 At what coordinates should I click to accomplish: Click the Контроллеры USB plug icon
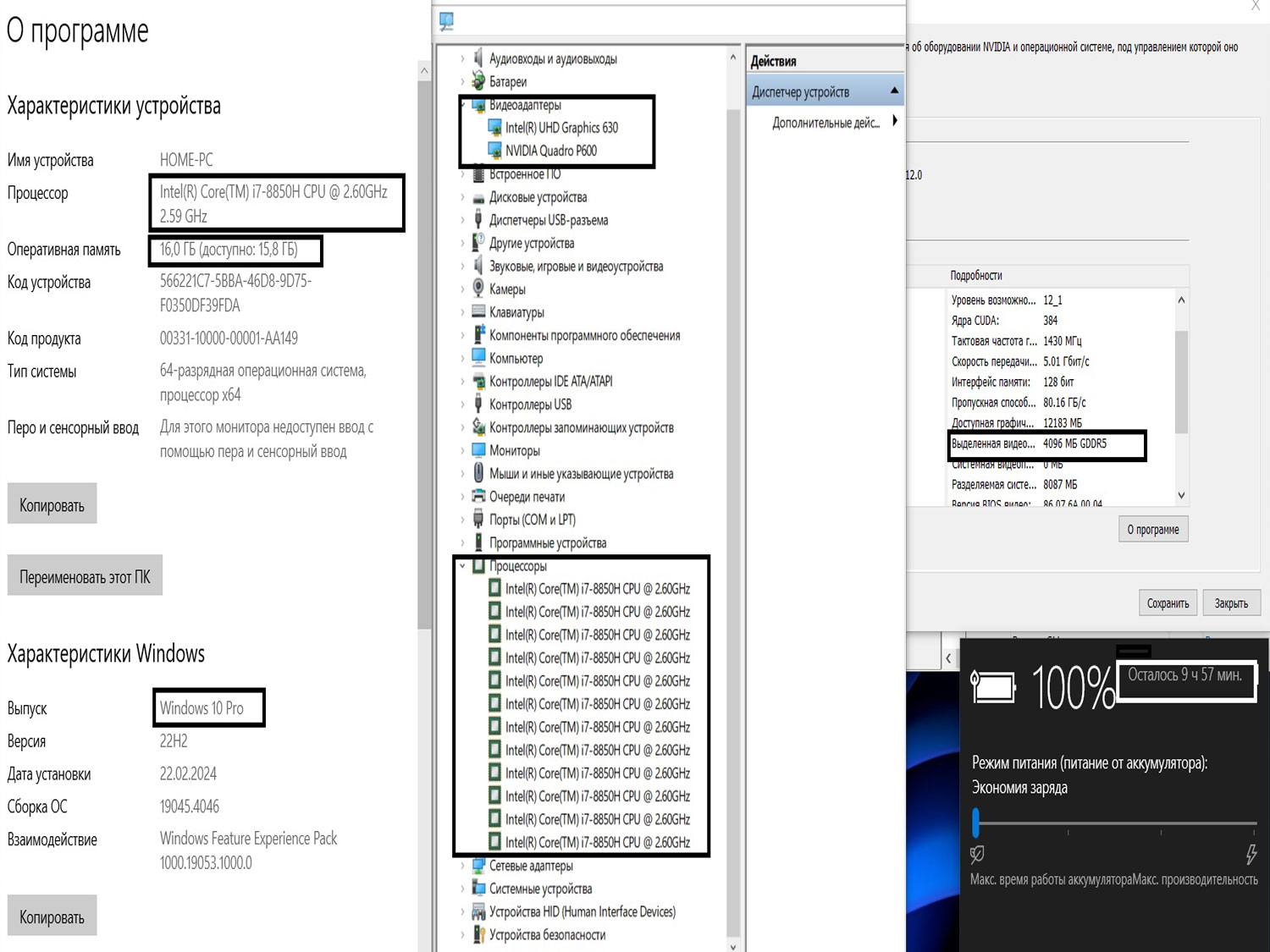tap(478, 404)
